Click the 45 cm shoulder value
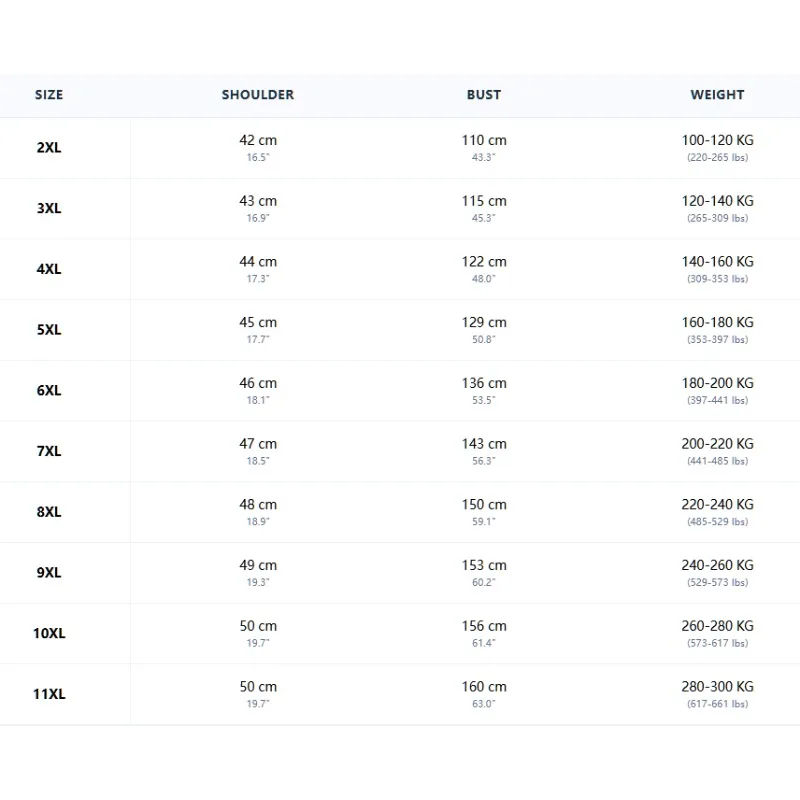The image size is (800, 800). point(258,322)
